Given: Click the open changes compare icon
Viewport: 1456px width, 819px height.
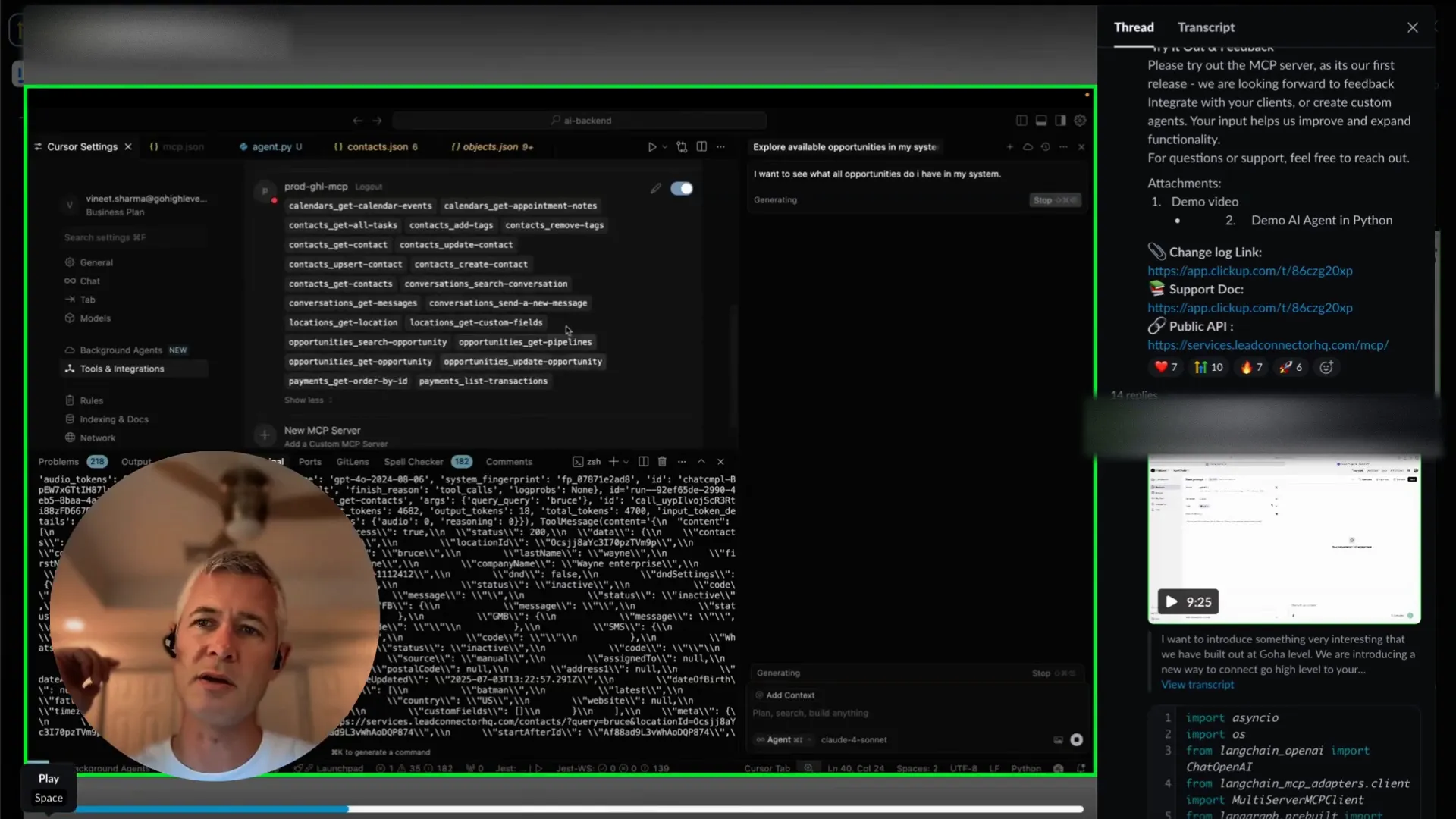Looking at the screenshot, I should [682, 147].
